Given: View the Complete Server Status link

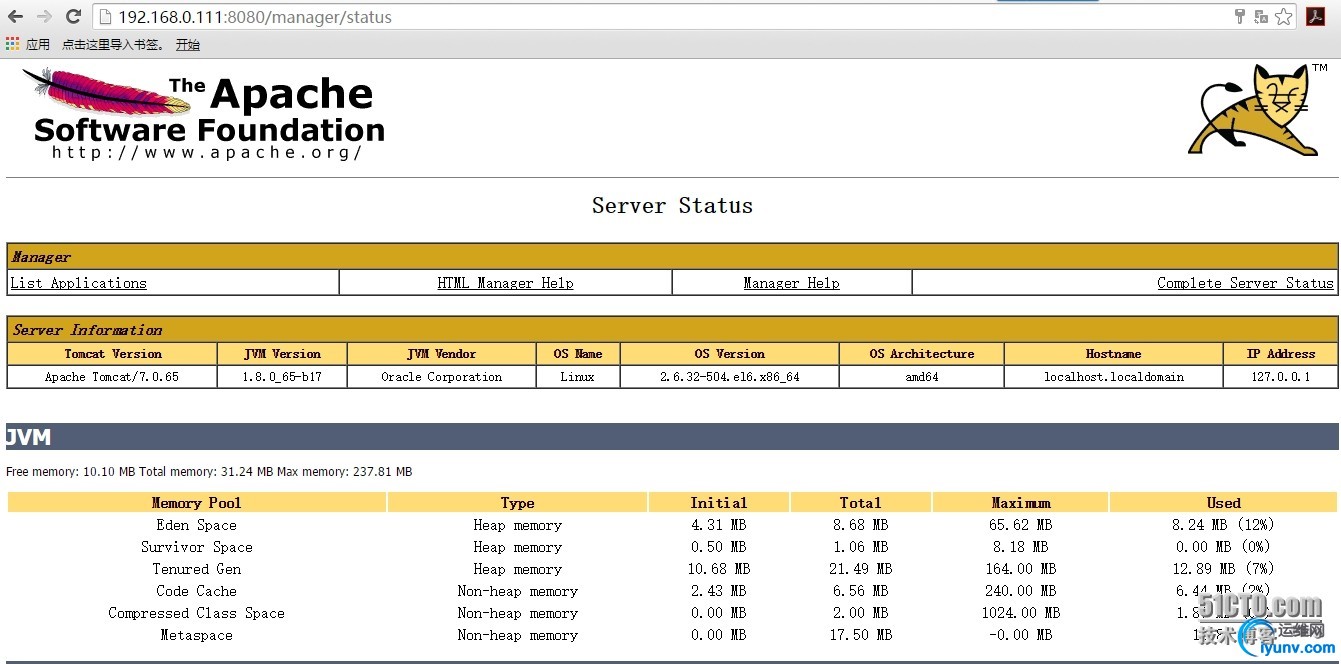Looking at the screenshot, I should (1245, 283).
